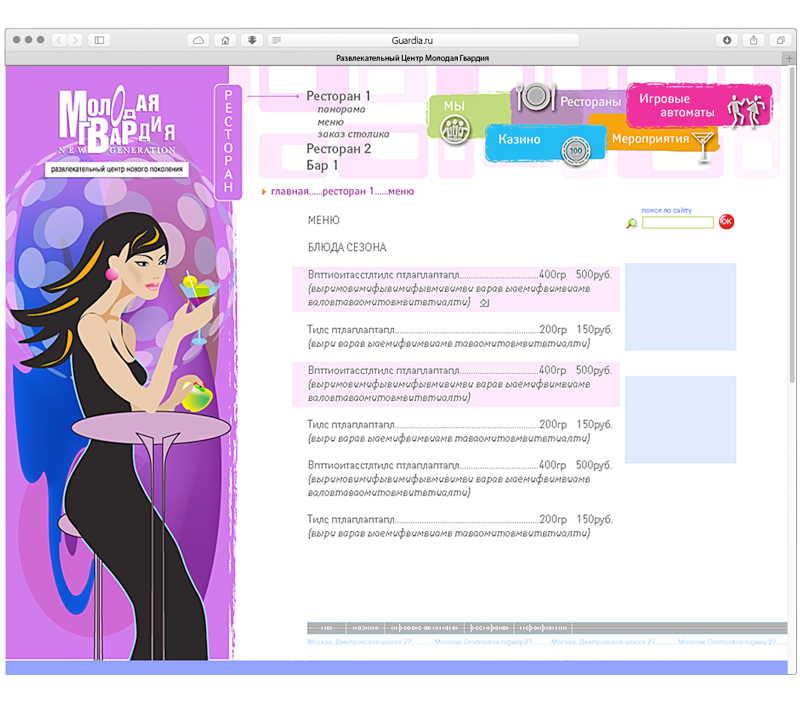
Task: Click the page's vertical scrollbar
Action: [792, 225]
